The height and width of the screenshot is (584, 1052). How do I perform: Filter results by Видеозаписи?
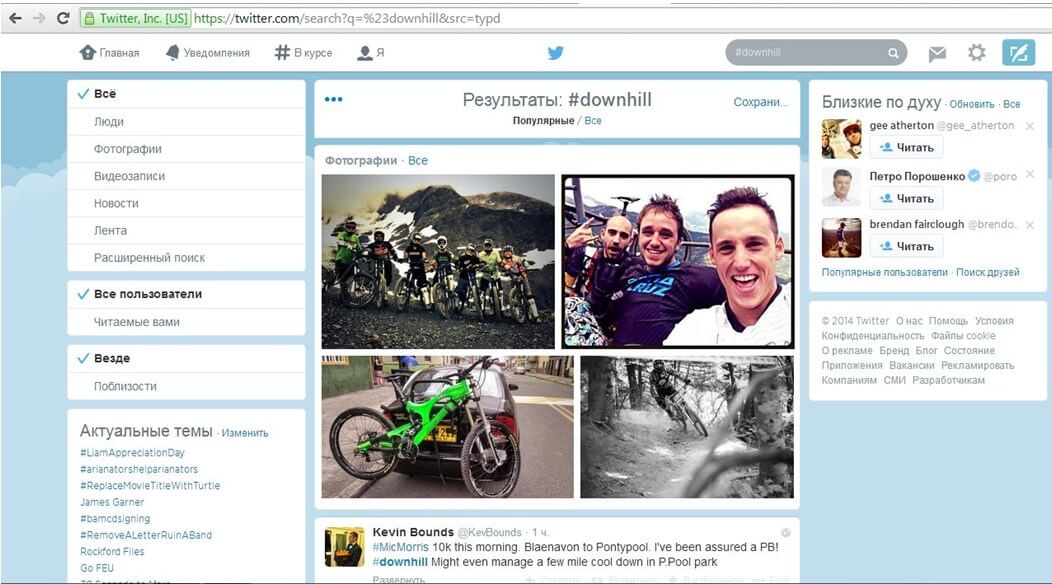187,176
